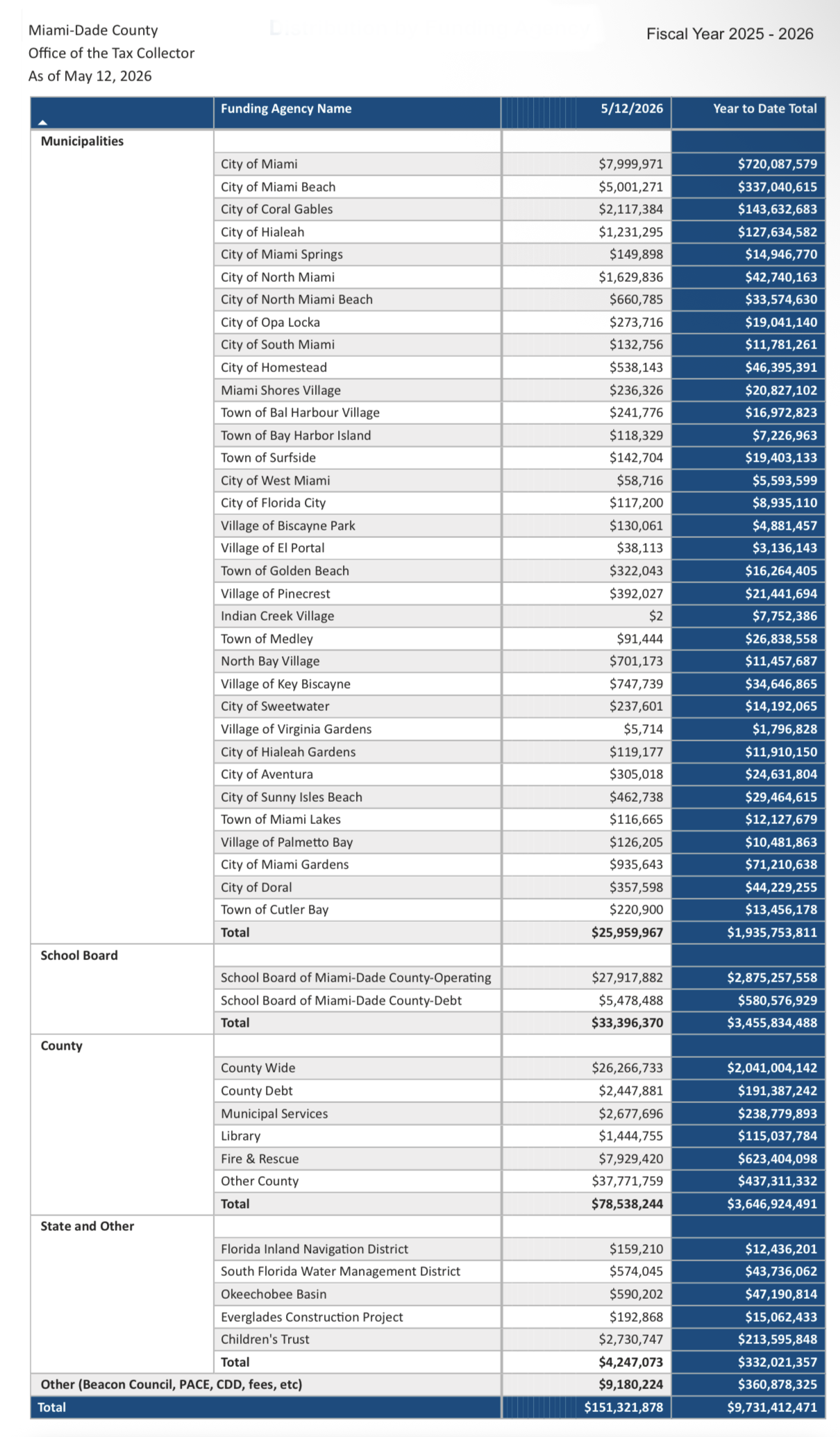This screenshot has width=840, height=1437.
Task: Select the Okeechobee Basin row name
Action: pos(274,1294)
